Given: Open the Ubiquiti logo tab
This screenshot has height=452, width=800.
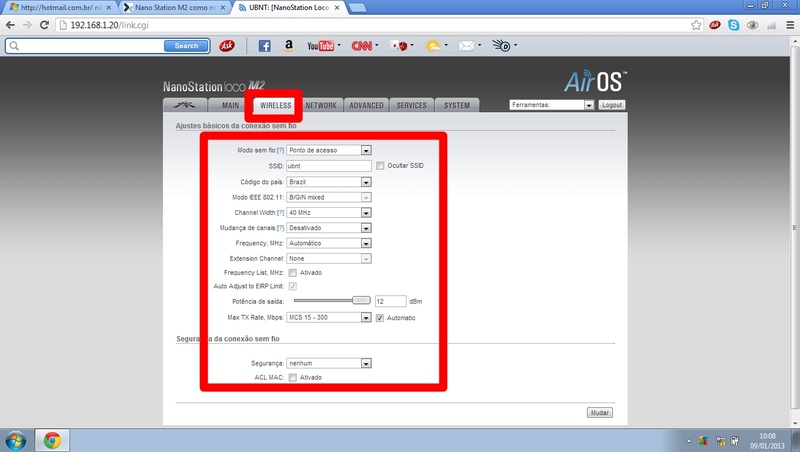Looking at the screenshot, I should coord(185,105).
